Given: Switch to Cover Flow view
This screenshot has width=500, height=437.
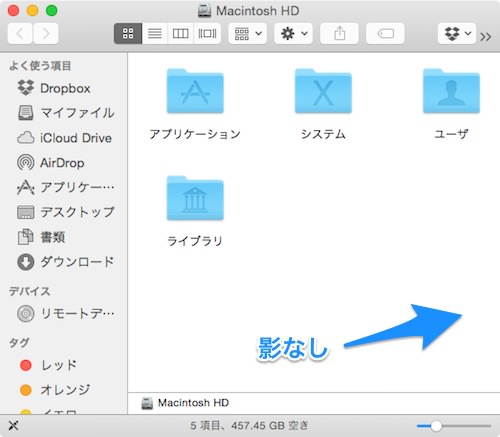Looking at the screenshot, I should [x=207, y=33].
